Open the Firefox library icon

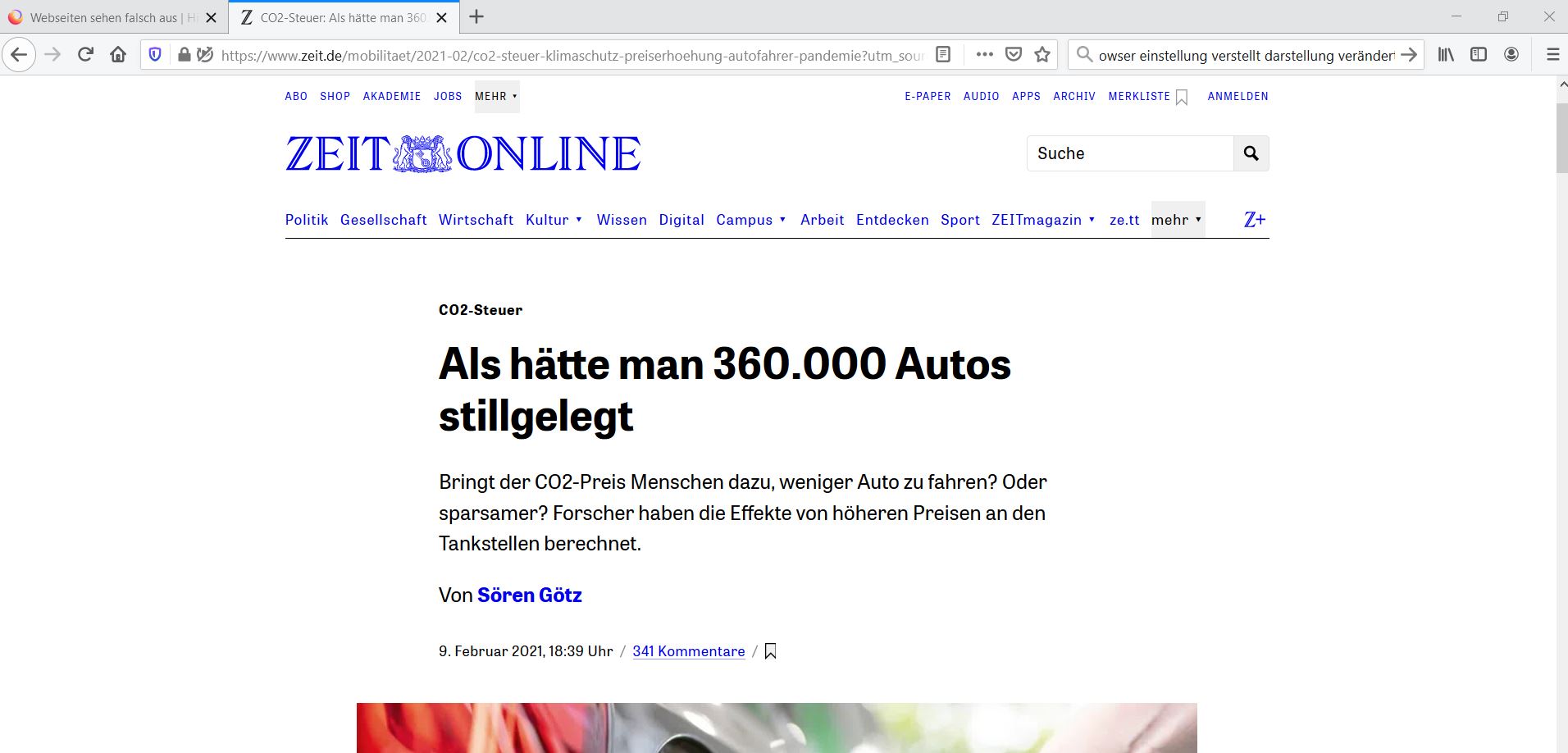(1446, 55)
